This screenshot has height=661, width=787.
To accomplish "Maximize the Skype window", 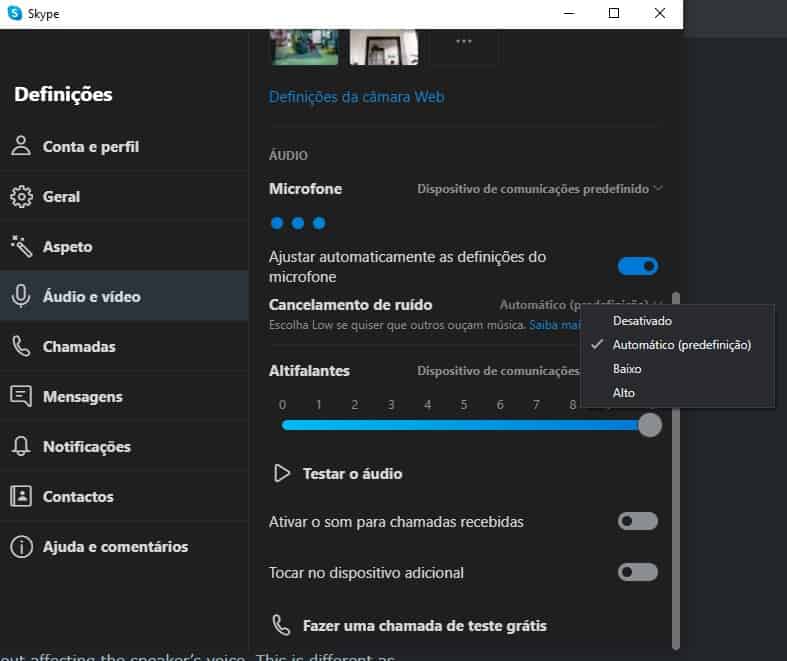I will [613, 13].
